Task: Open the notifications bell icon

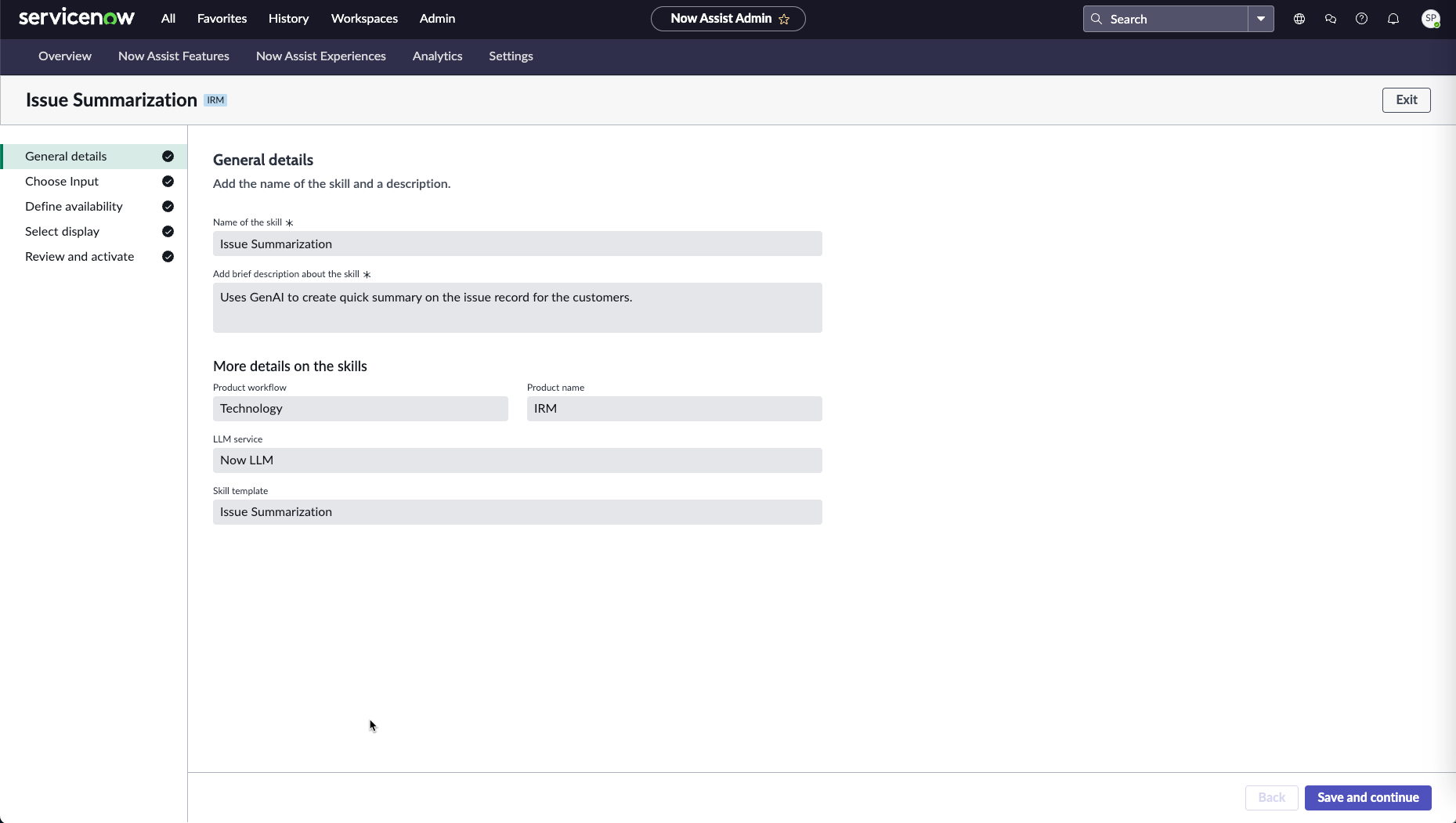Action: (1393, 19)
